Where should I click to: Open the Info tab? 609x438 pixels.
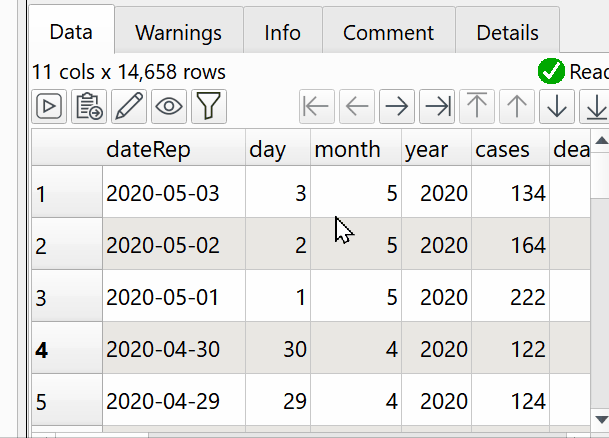coord(282,33)
